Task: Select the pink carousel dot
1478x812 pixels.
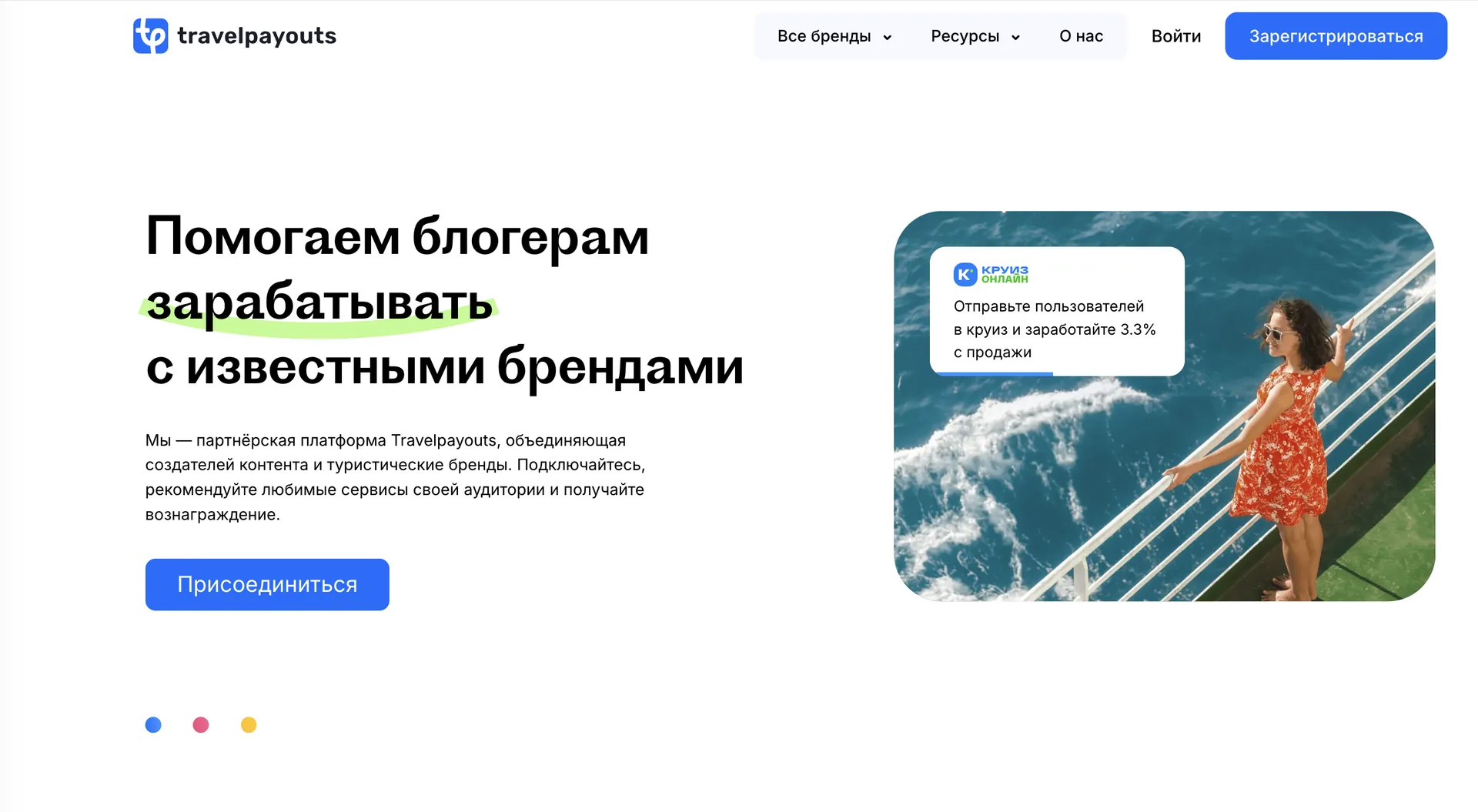Action: point(201,725)
